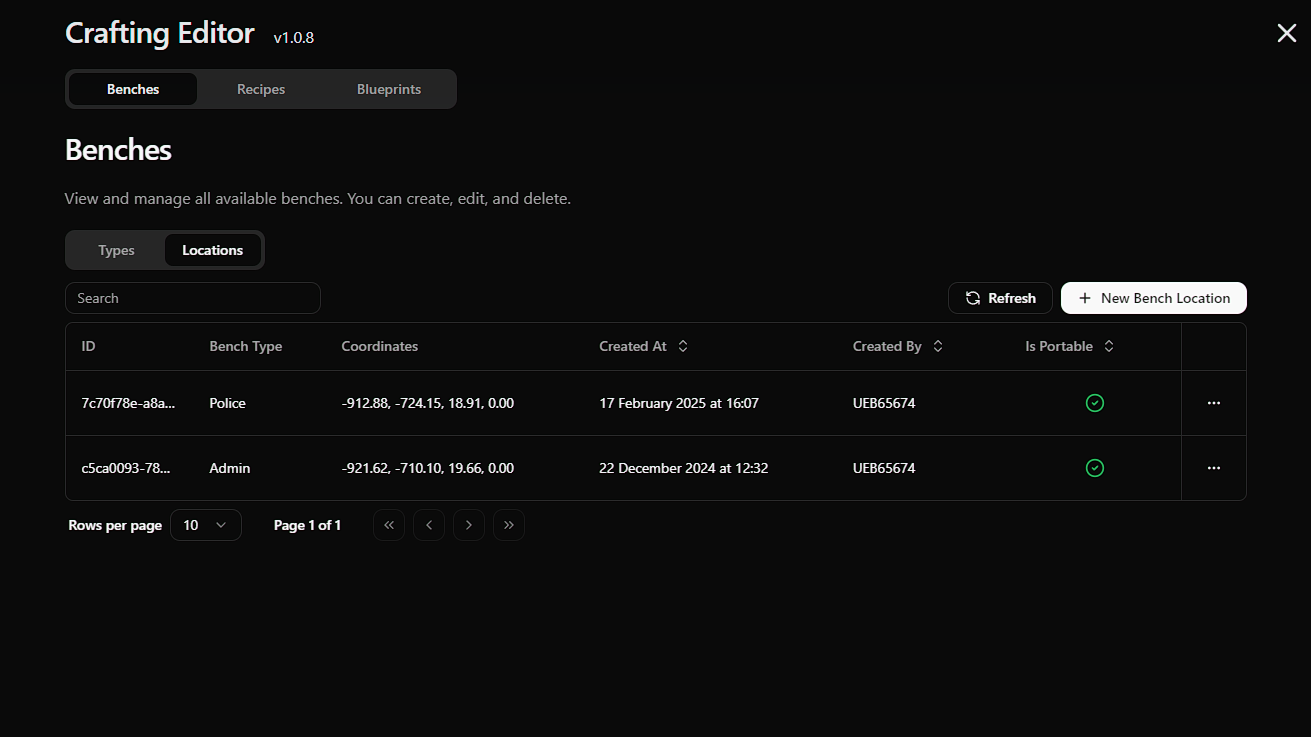
Task: Expand the Rows per page dropdown
Action: click(x=205, y=525)
